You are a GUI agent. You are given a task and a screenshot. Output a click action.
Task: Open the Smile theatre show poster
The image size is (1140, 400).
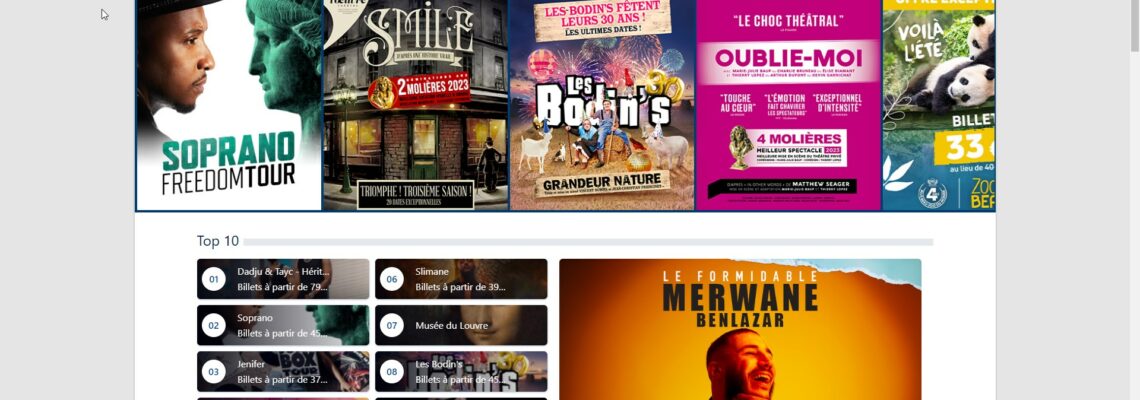click(415, 105)
